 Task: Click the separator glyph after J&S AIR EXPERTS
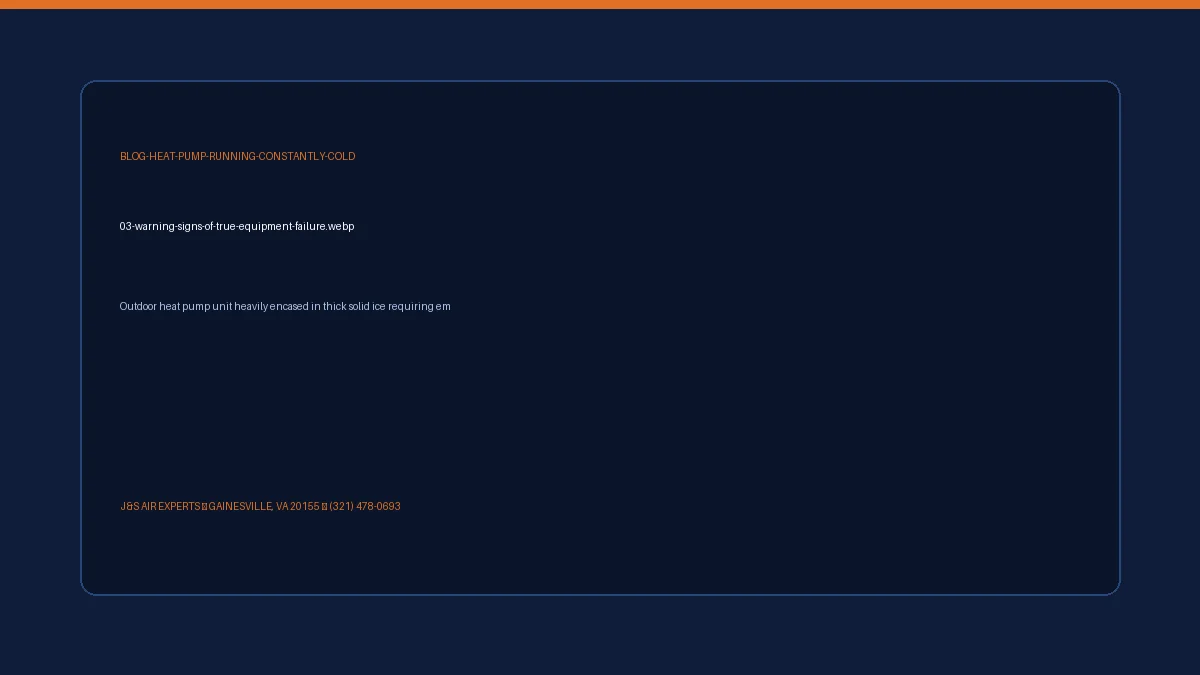[x=204, y=506]
